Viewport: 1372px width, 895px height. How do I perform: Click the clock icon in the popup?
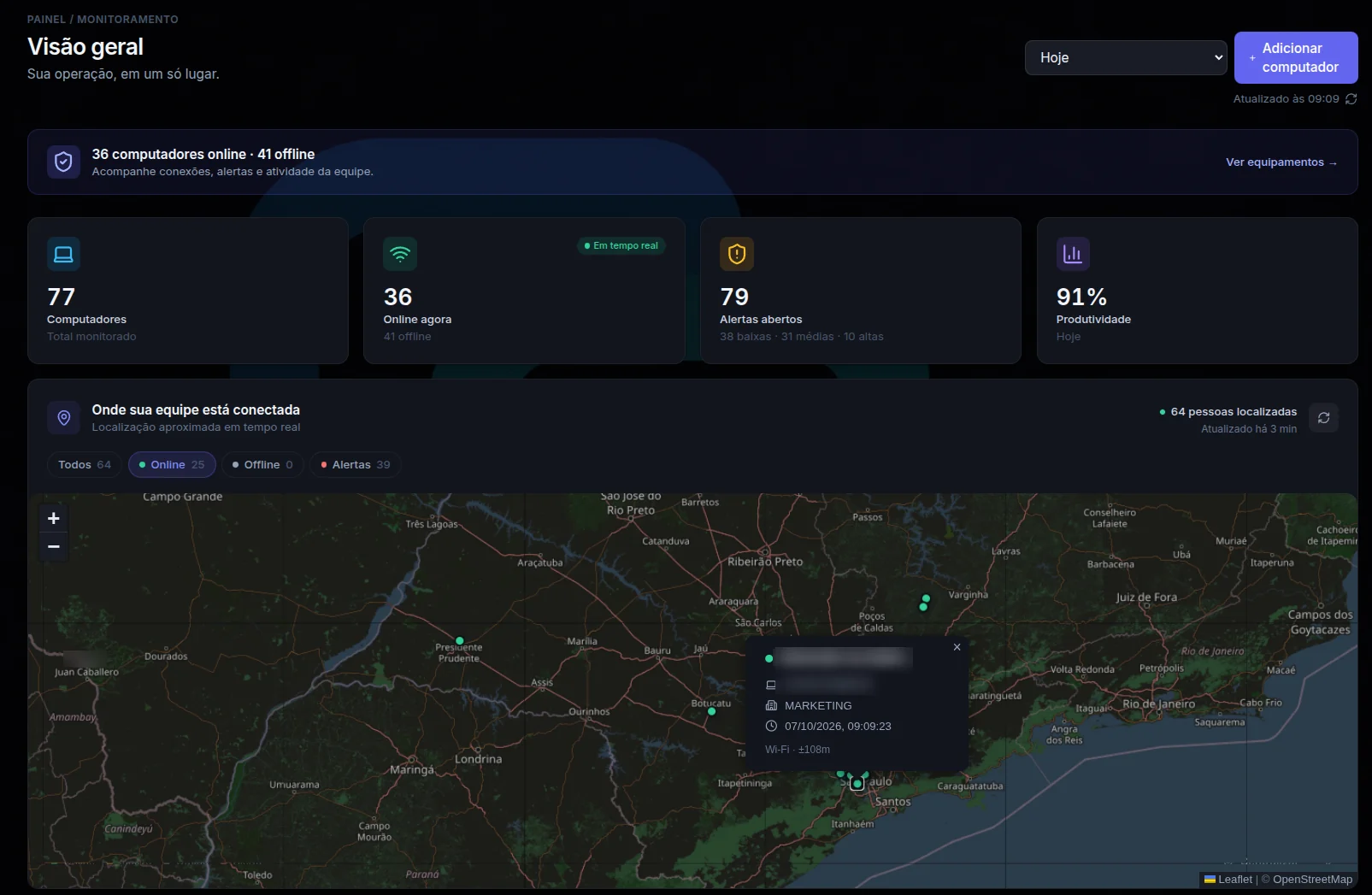click(771, 726)
